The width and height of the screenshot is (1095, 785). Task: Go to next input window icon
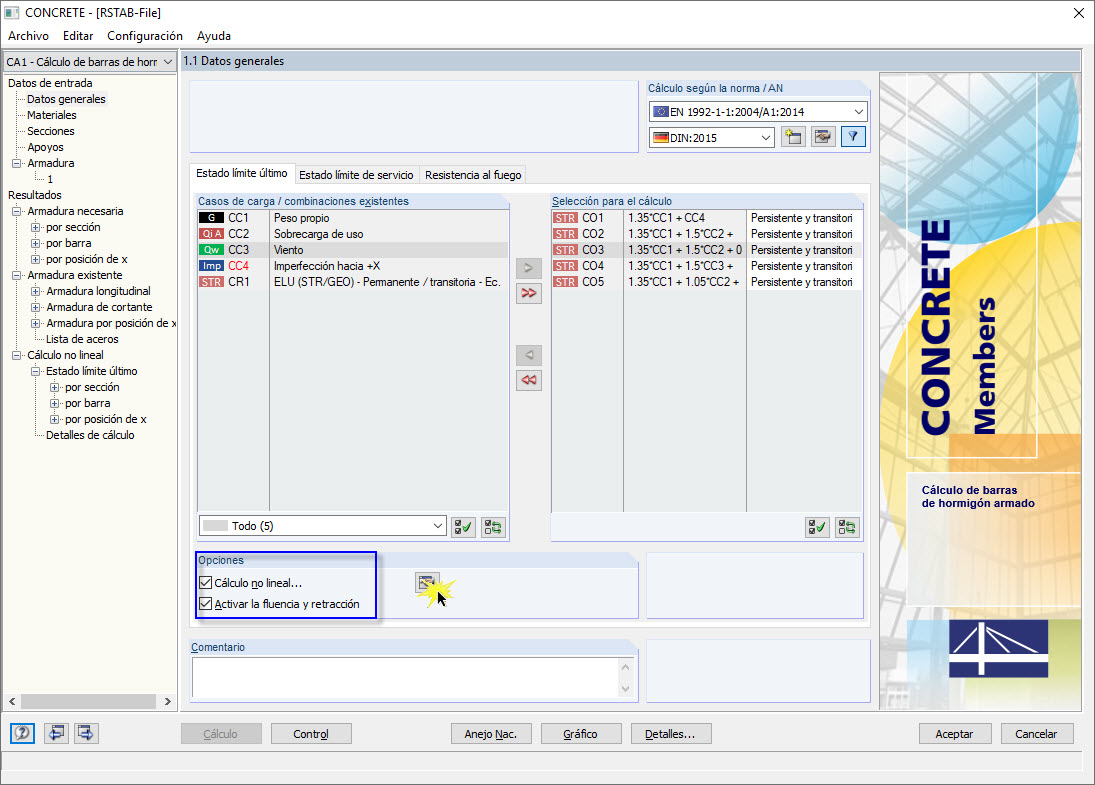pos(86,733)
